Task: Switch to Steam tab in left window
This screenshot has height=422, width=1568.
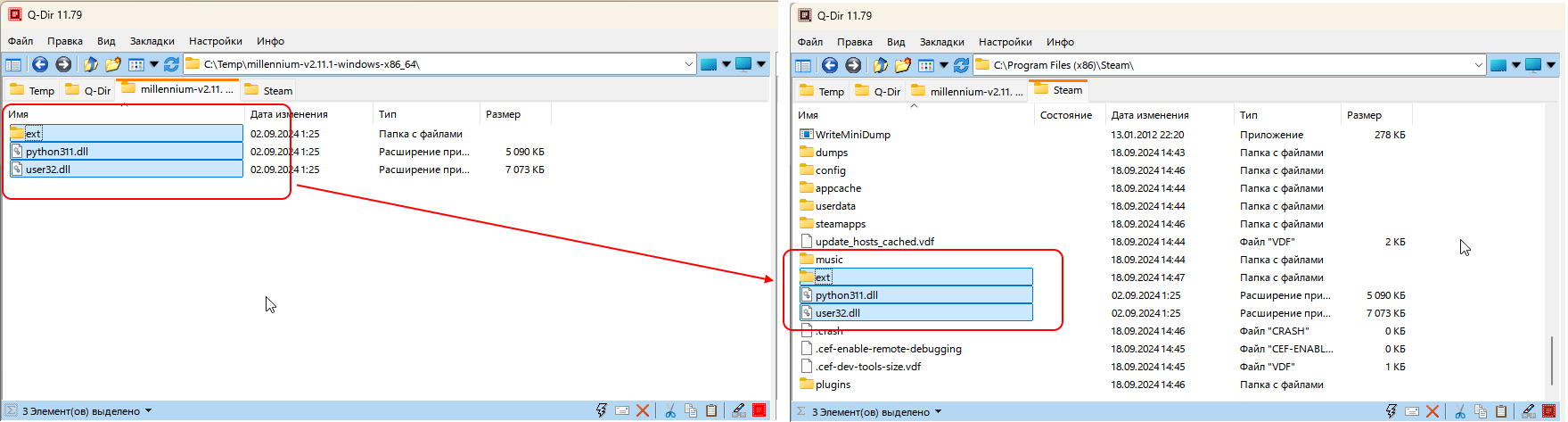Action: coord(268,91)
